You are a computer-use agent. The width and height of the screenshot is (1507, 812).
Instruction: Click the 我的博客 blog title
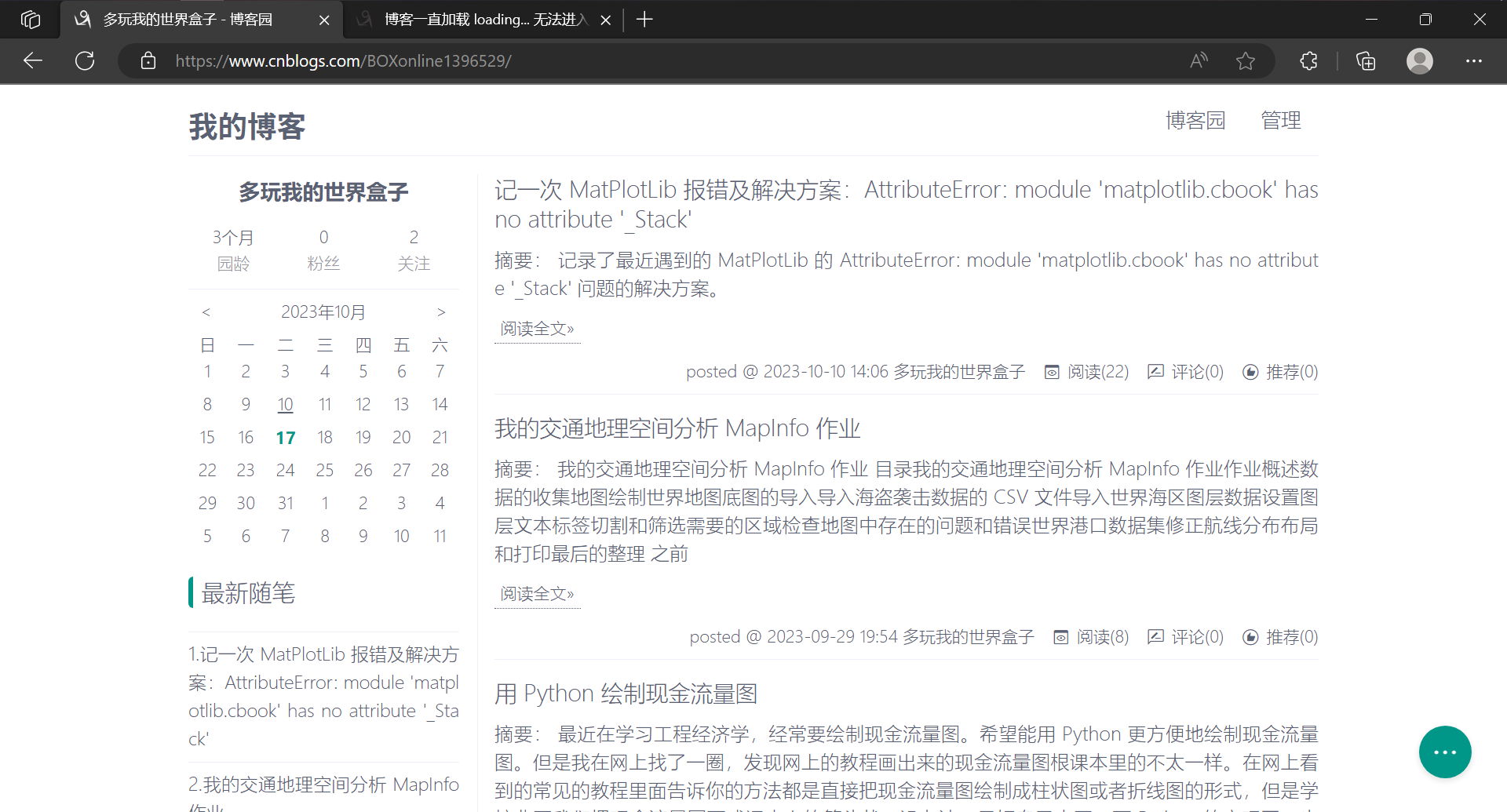[247, 126]
